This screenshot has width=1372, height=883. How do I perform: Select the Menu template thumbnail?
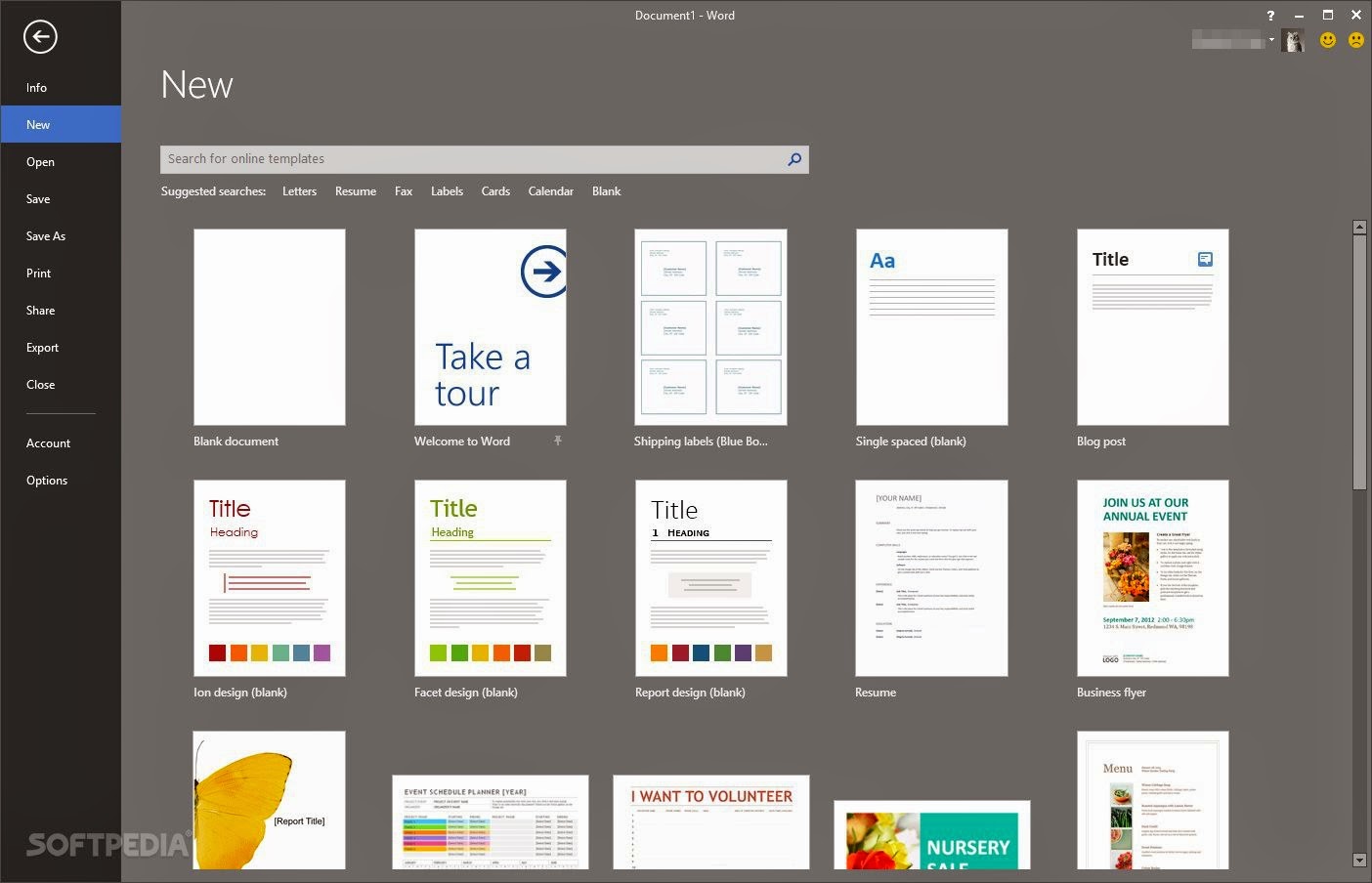(x=1153, y=800)
